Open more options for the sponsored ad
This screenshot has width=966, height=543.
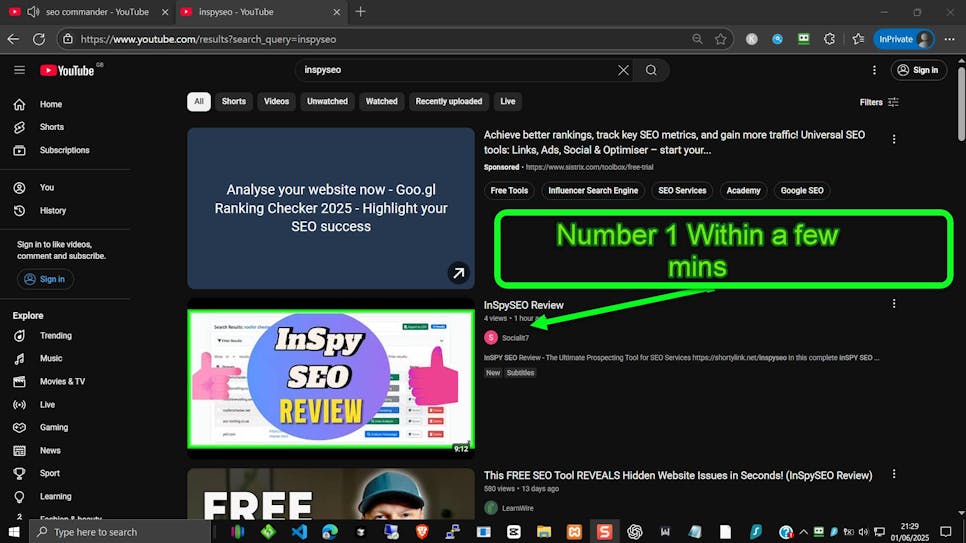coord(894,139)
